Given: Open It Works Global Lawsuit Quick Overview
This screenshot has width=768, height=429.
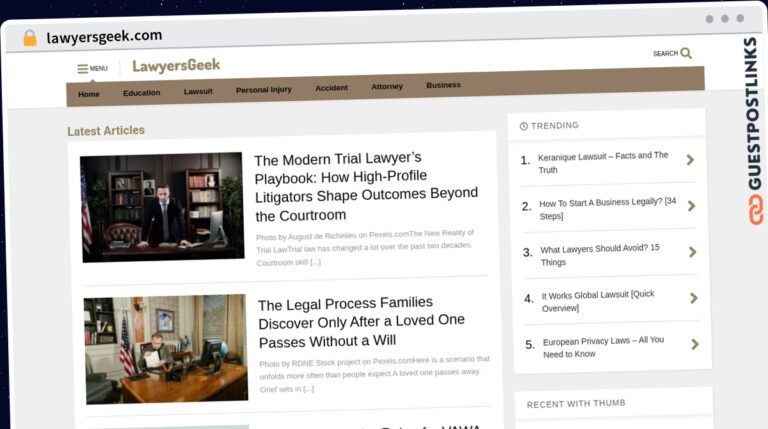Looking at the screenshot, I should click(598, 301).
